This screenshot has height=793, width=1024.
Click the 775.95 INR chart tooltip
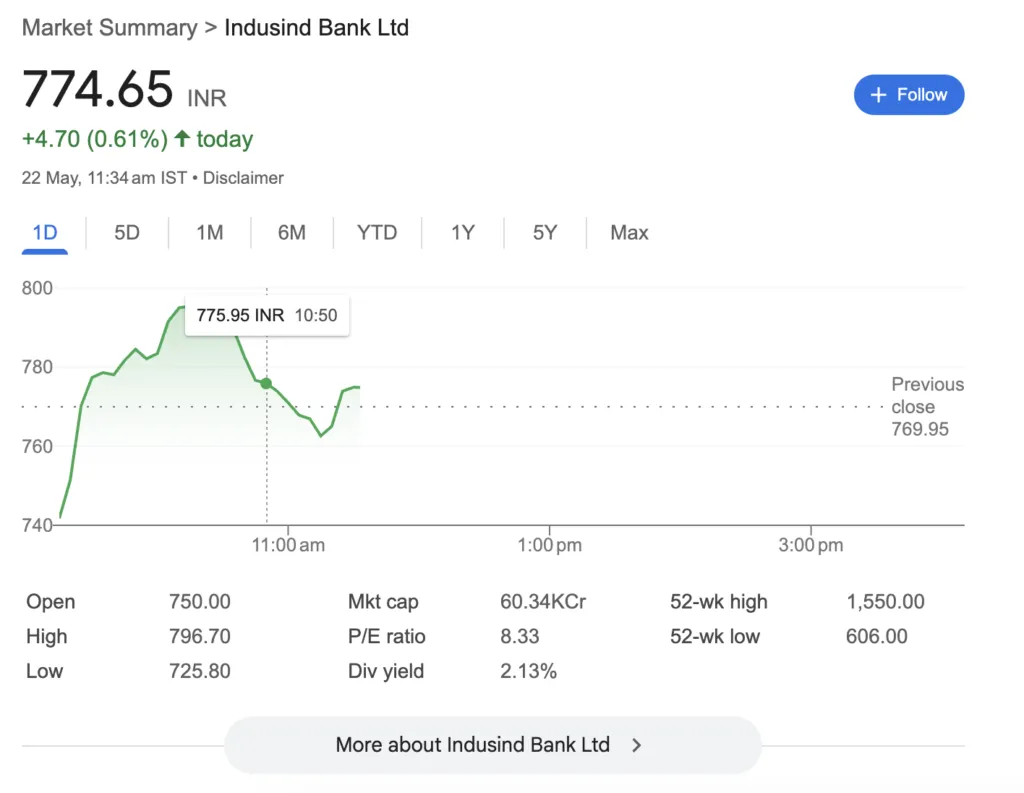[267, 316]
